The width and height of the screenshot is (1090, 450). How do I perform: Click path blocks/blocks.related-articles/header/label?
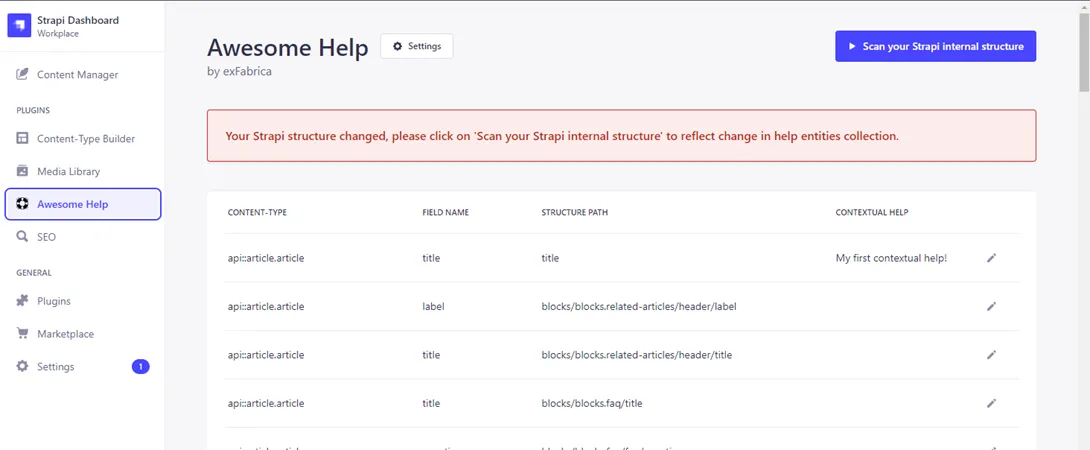[x=639, y=306]
